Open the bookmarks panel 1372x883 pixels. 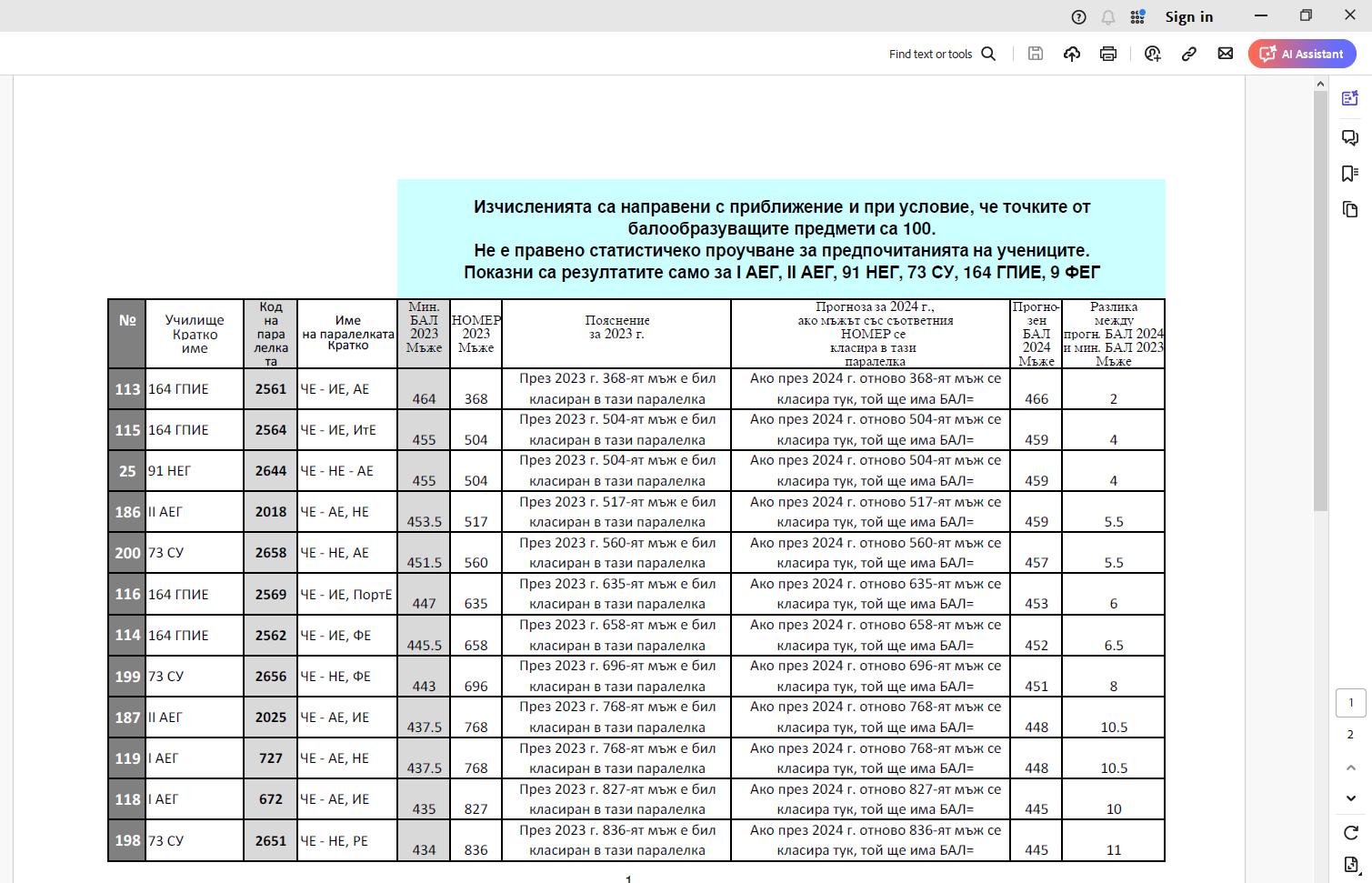coord(1350,174)
